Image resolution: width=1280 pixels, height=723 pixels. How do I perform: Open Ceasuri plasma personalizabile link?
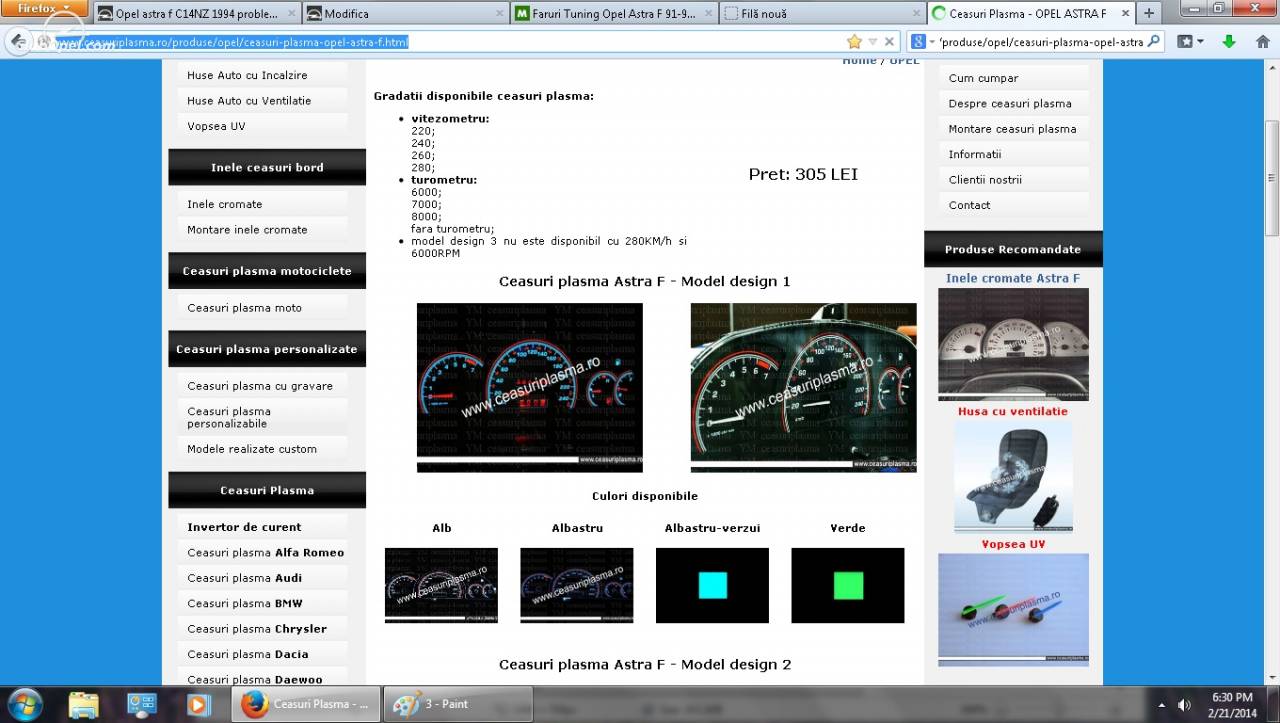pos(229,417)
